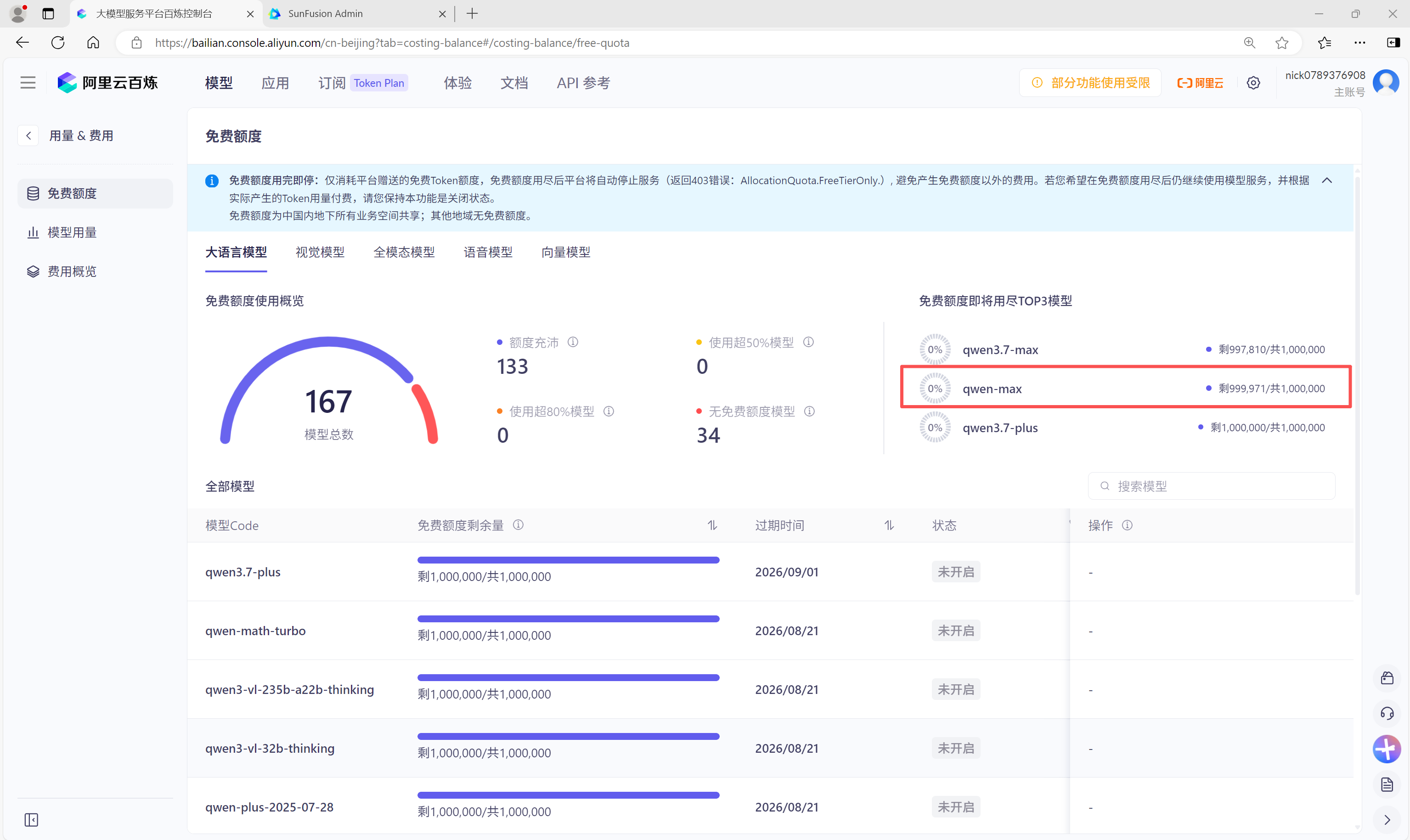Click the qwen3.7-plus quota progress bar

pos(568,560)
